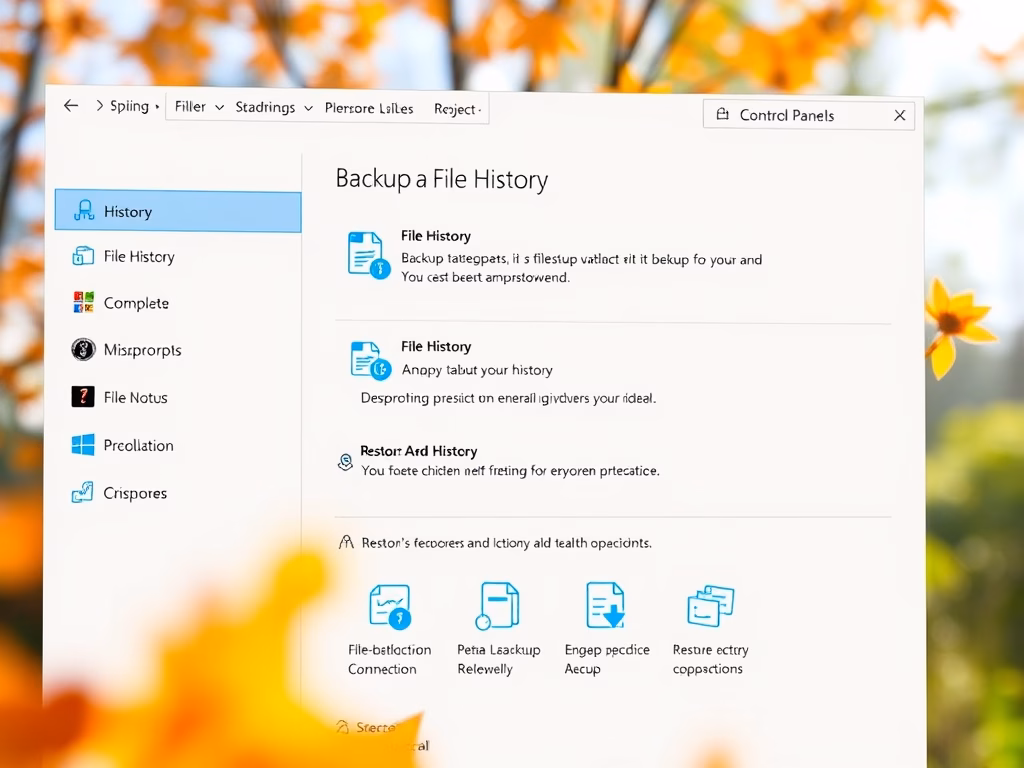Click the 'Backup a File History' title

click(x=441, y=179)
